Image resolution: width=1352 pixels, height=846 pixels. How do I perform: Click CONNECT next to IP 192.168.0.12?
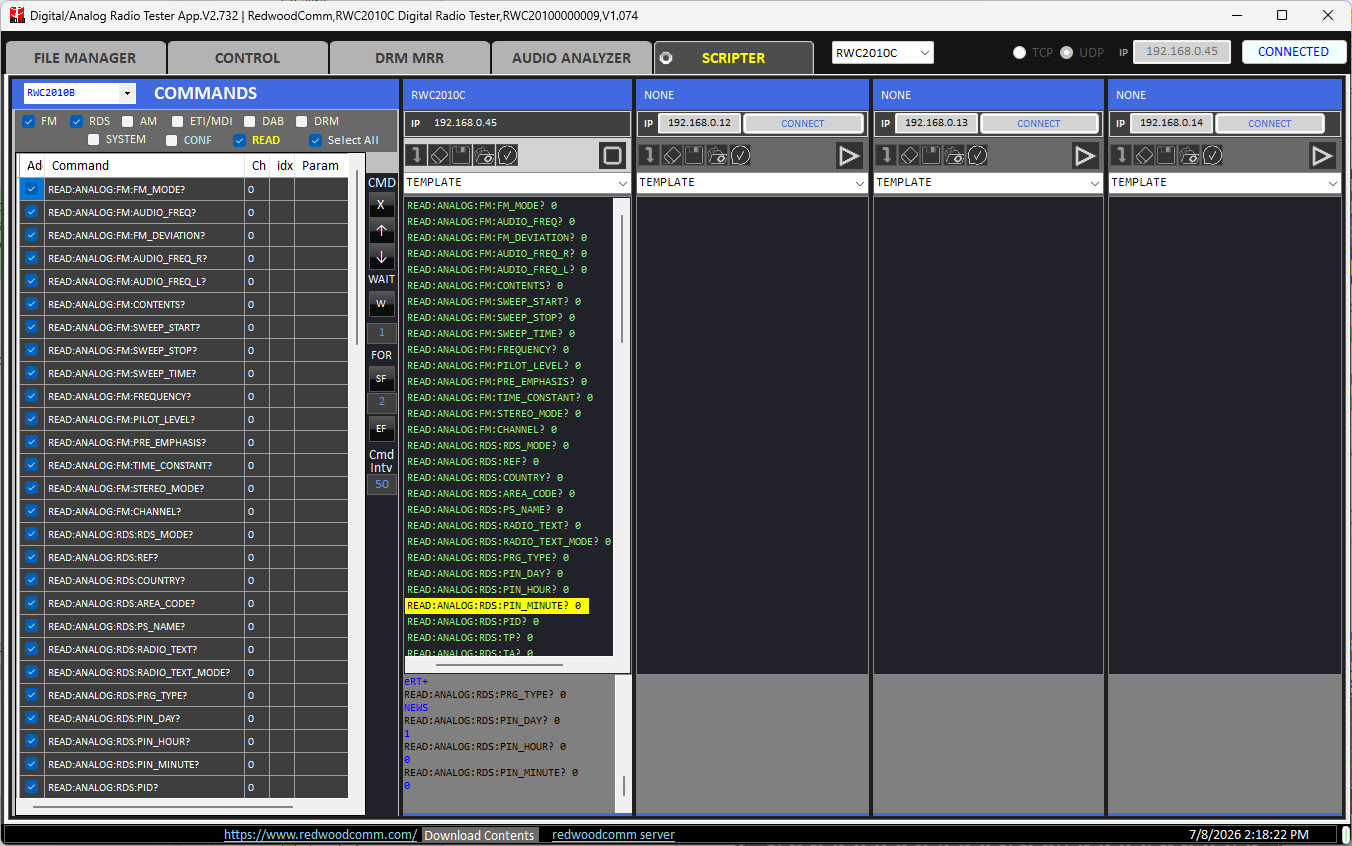click(803, 123)
